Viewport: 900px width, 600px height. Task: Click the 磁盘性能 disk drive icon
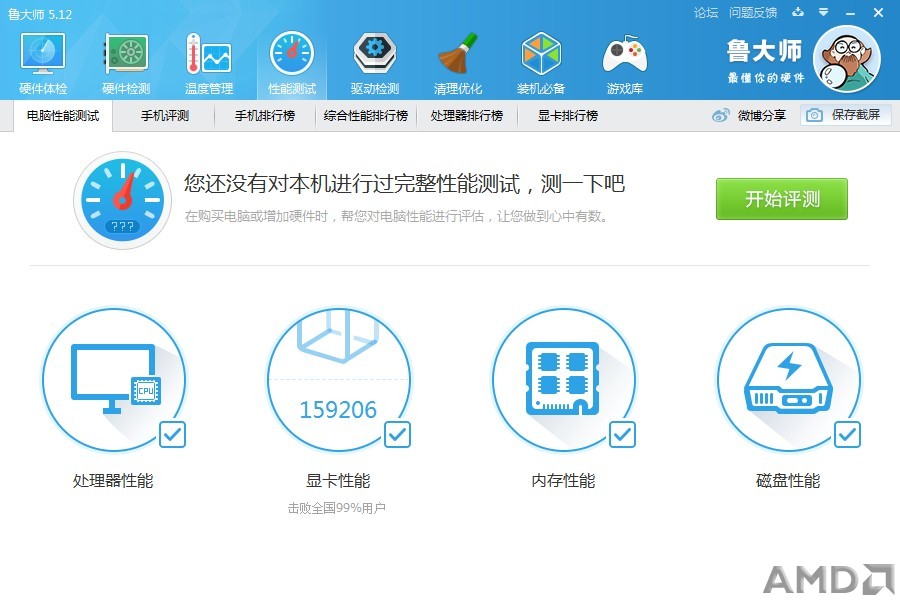tap(788, 379)
